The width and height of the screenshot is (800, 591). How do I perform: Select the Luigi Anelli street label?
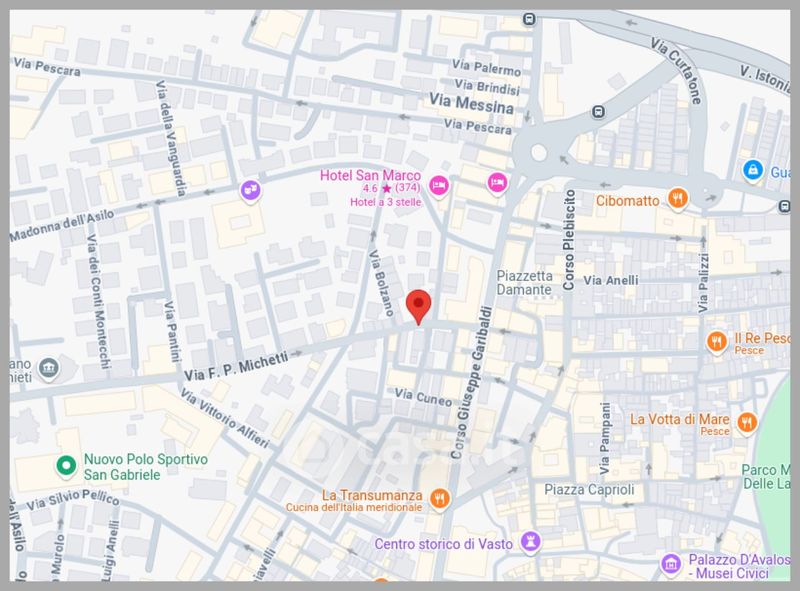coord(111,551)
